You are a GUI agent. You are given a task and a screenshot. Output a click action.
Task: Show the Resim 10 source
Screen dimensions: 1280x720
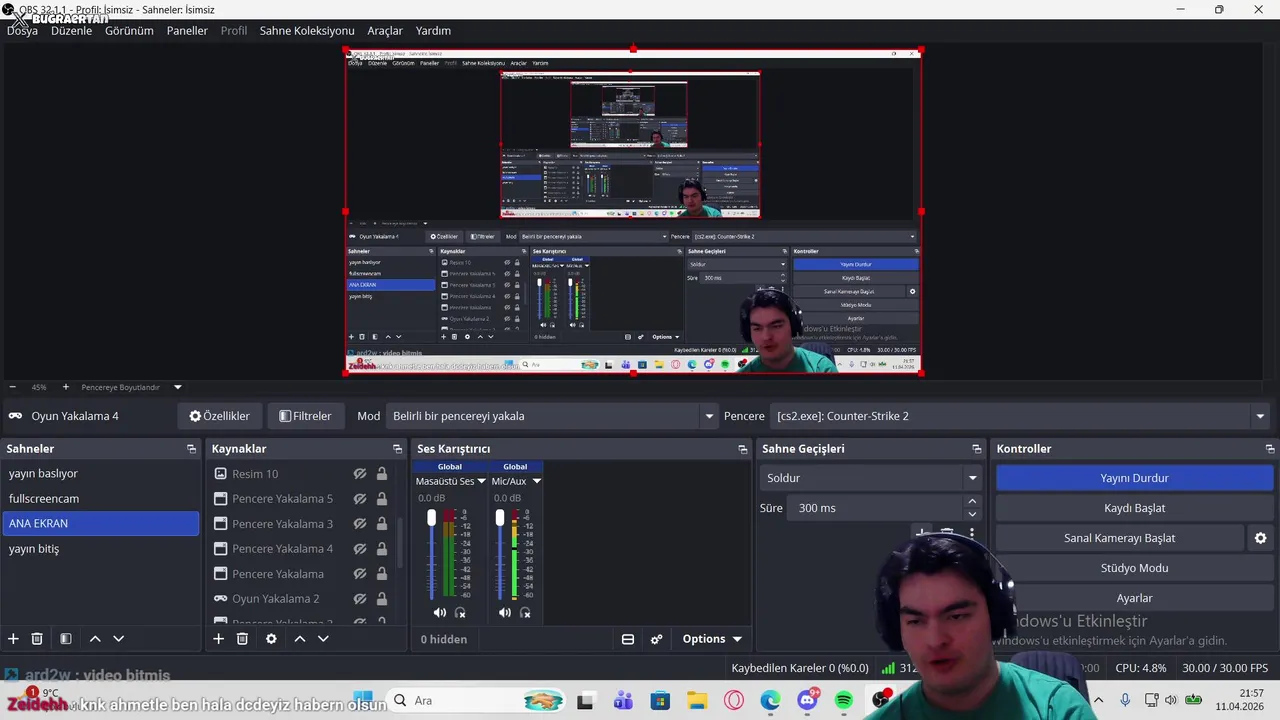[360, 474]
